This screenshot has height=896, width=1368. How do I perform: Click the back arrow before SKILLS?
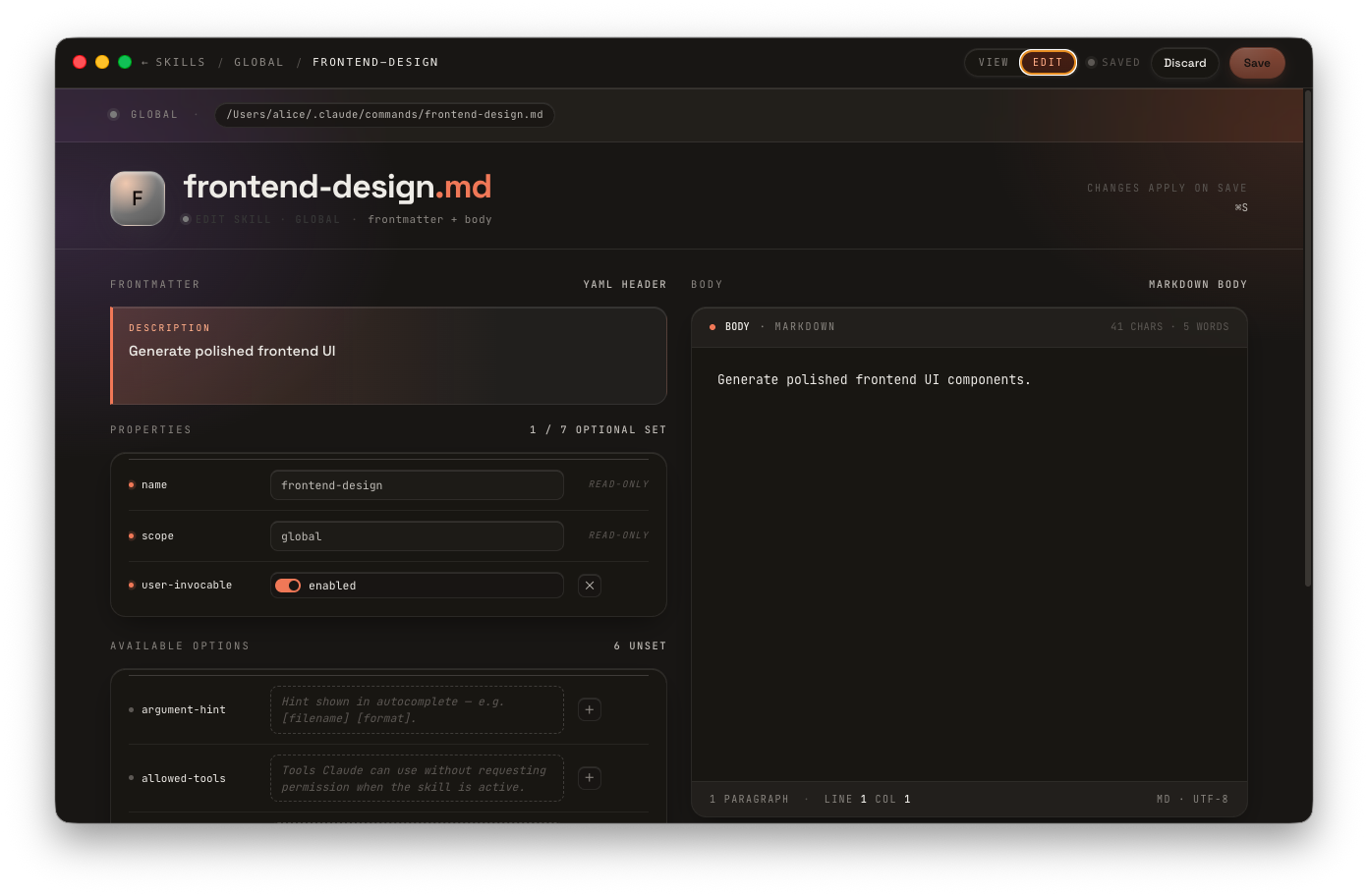(x=144, y=62)
